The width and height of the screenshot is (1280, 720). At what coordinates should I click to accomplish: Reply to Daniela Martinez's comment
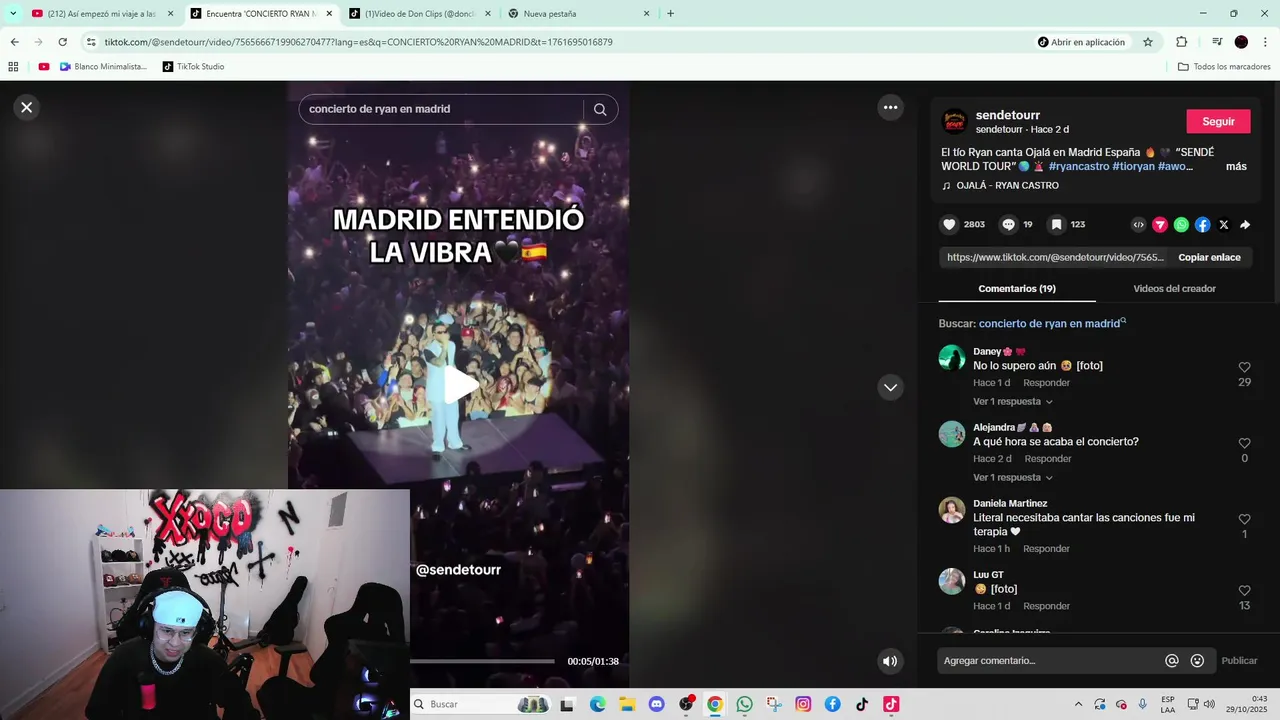pyautogui.click(x=1046, y=549)
